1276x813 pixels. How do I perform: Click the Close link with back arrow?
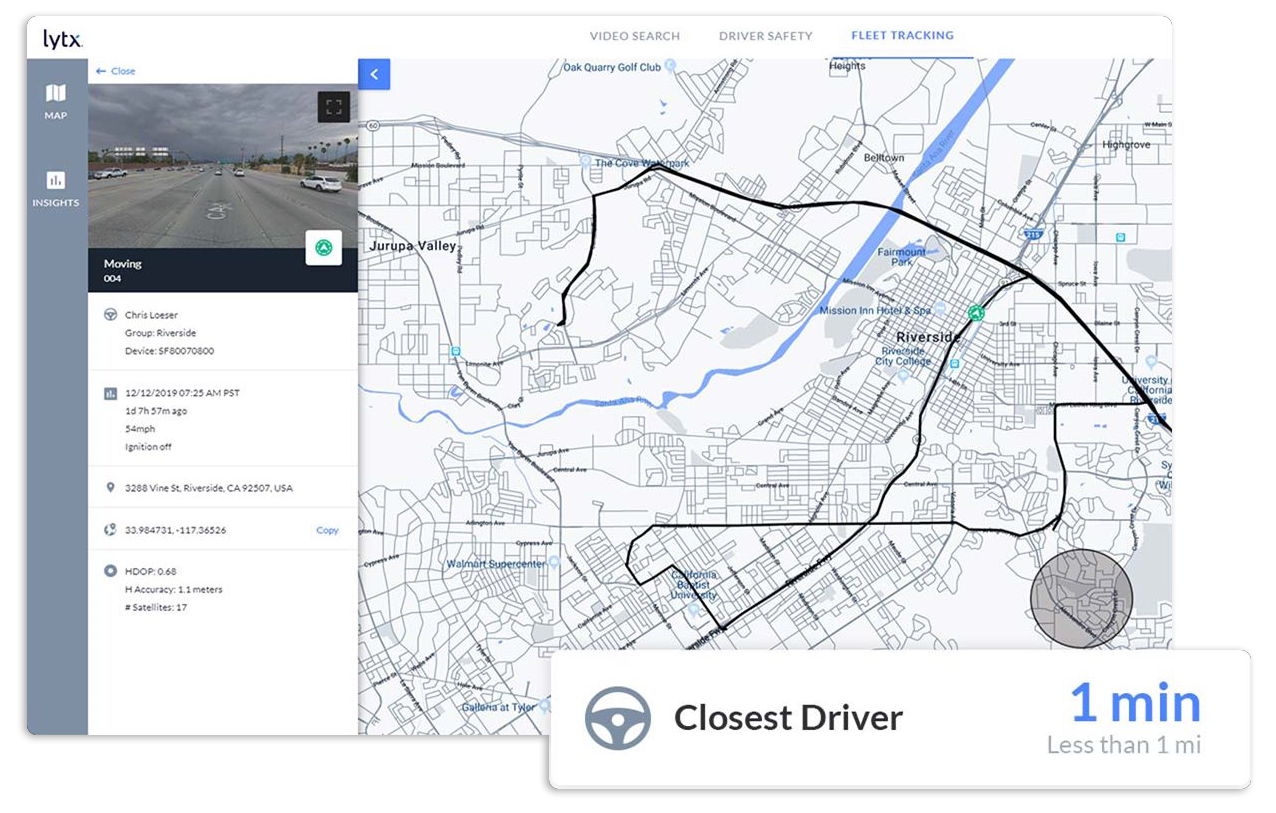[x=116, y=71]
